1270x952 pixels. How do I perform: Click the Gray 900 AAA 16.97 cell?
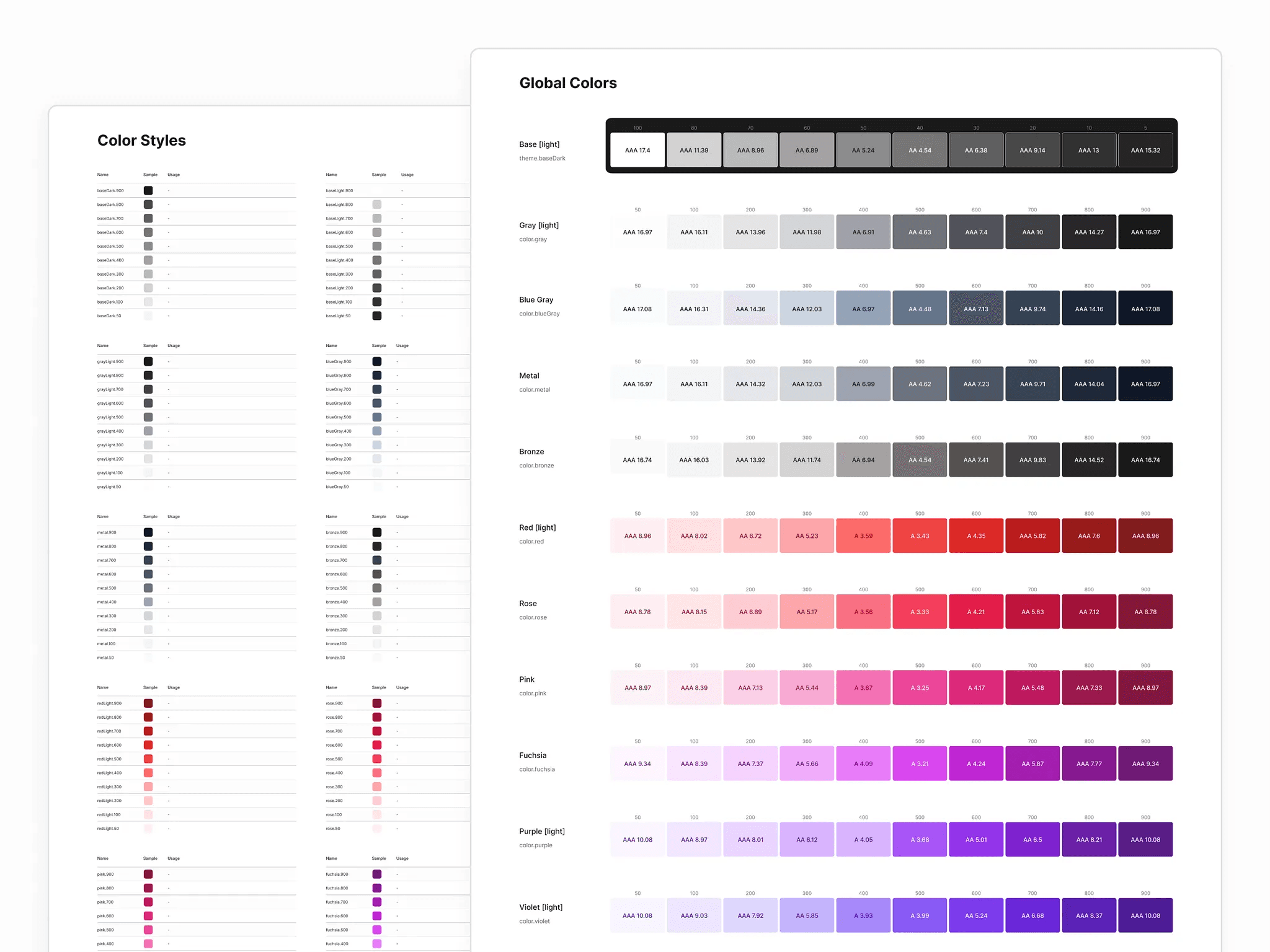point(1145,231)
